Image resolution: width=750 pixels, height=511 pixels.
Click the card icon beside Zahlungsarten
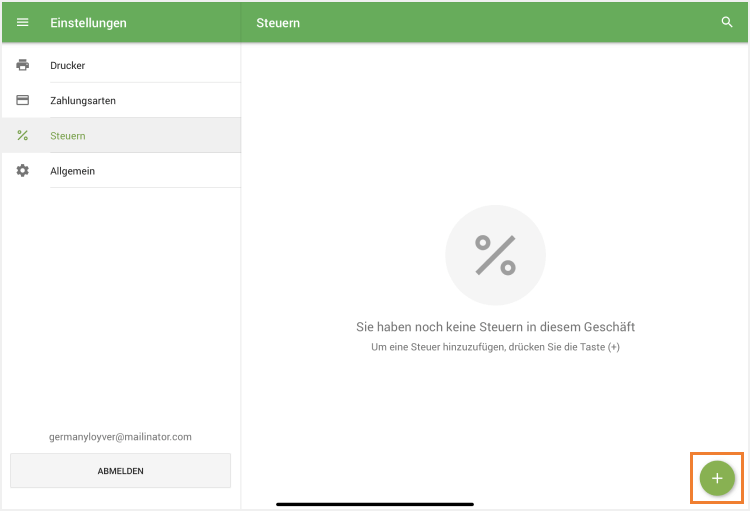point(23,100)
